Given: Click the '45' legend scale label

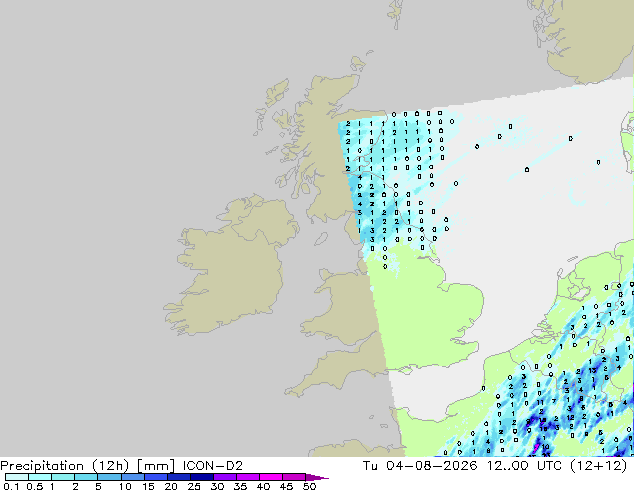Looking at the screenshot, I should coord(286,486).
